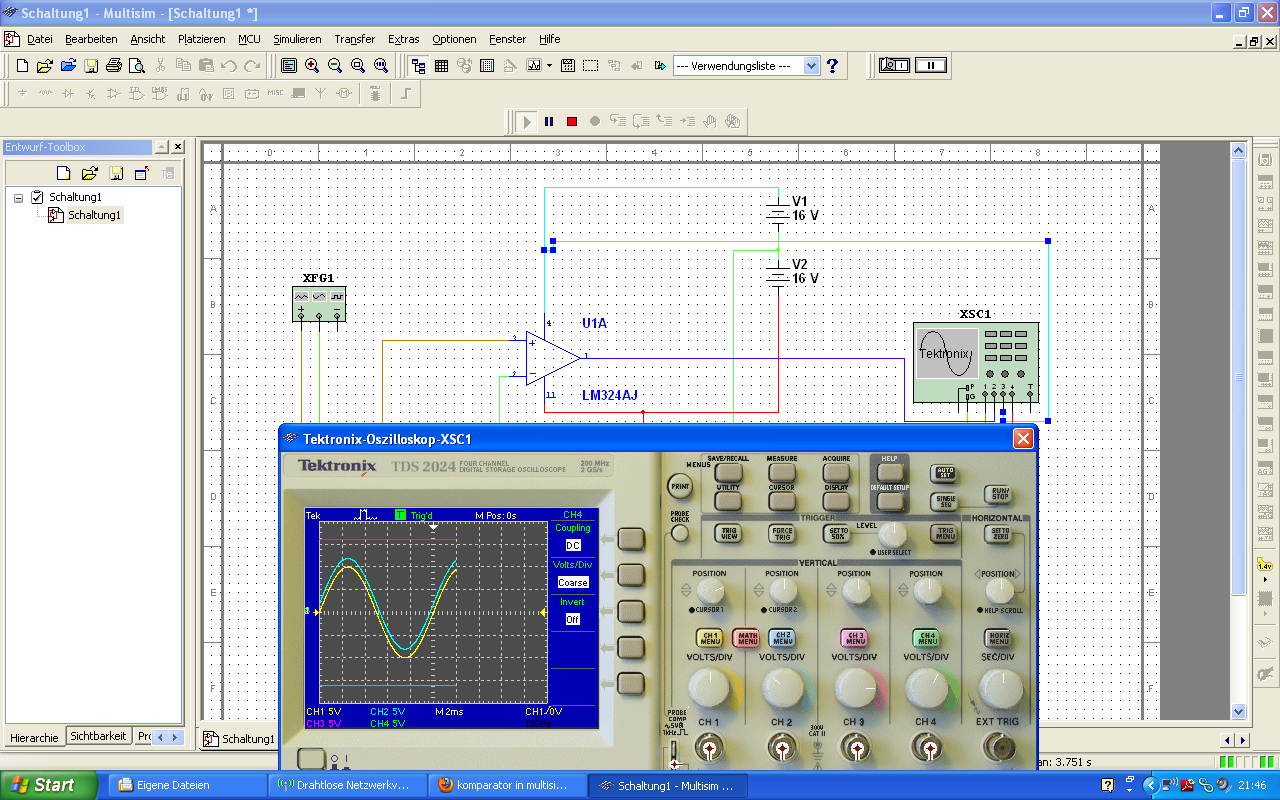The image size is (1280, 800).
Task: Click the TRIG VIEW button
Action: pyautogui.click(x=729, y=534)
